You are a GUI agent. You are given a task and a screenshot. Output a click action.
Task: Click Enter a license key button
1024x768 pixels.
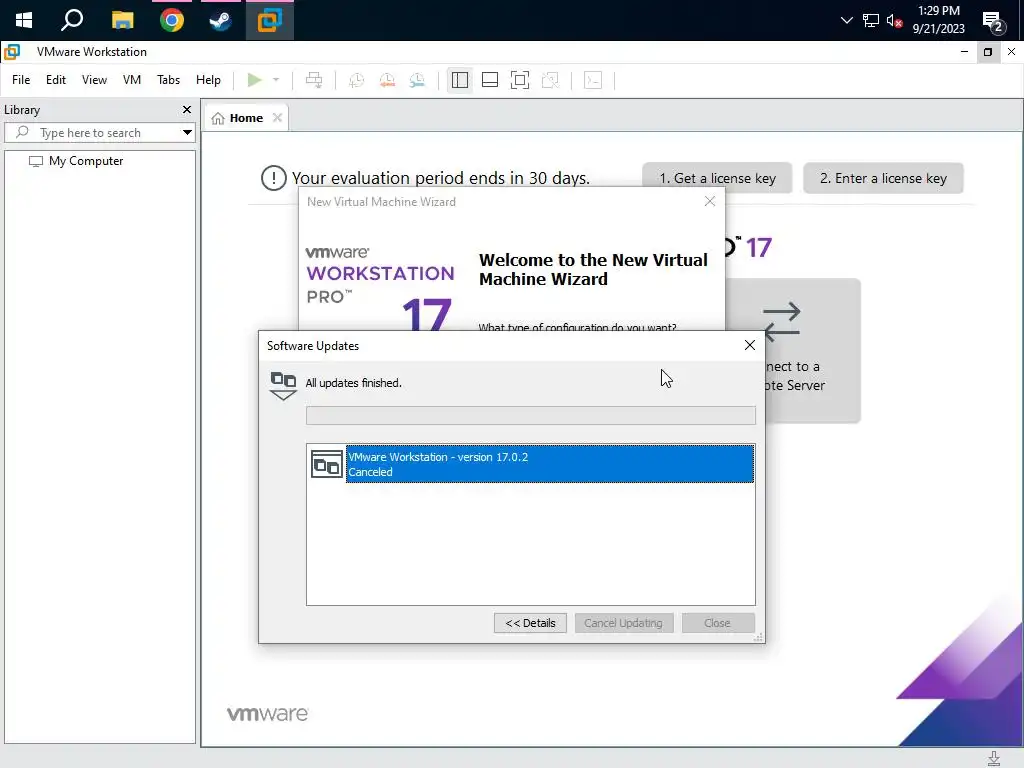pos(883,178)
